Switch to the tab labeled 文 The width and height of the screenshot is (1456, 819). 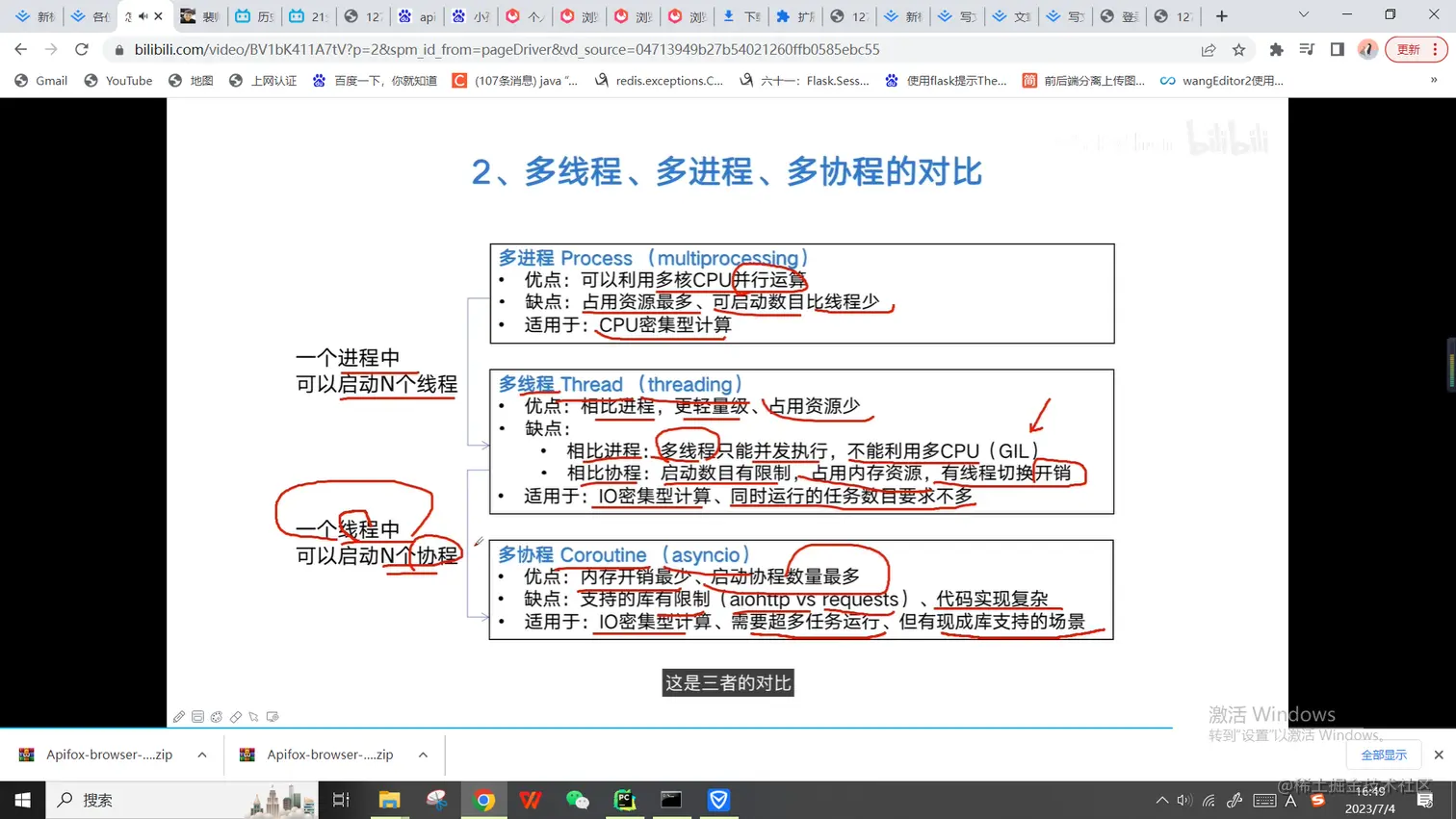(x=1012, y=16)
